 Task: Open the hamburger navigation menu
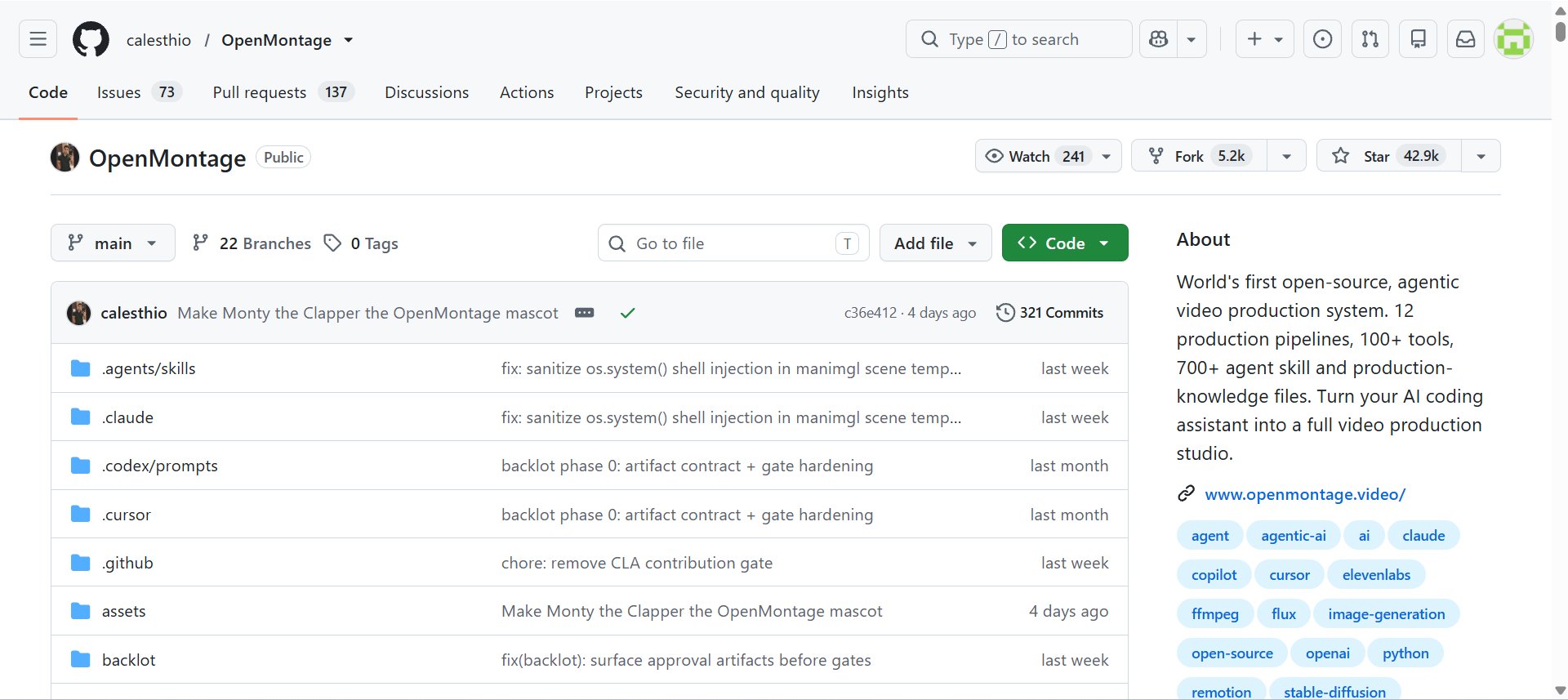tap(38, 39)
